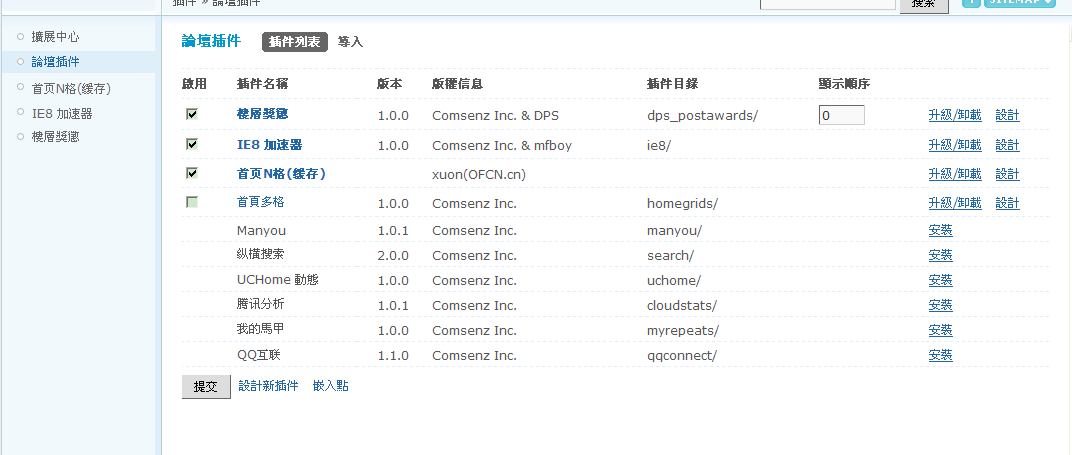
Task: Click 設計 for the xuon(OFCN.cn) plugin
Action: click(x=1007, y=174)
